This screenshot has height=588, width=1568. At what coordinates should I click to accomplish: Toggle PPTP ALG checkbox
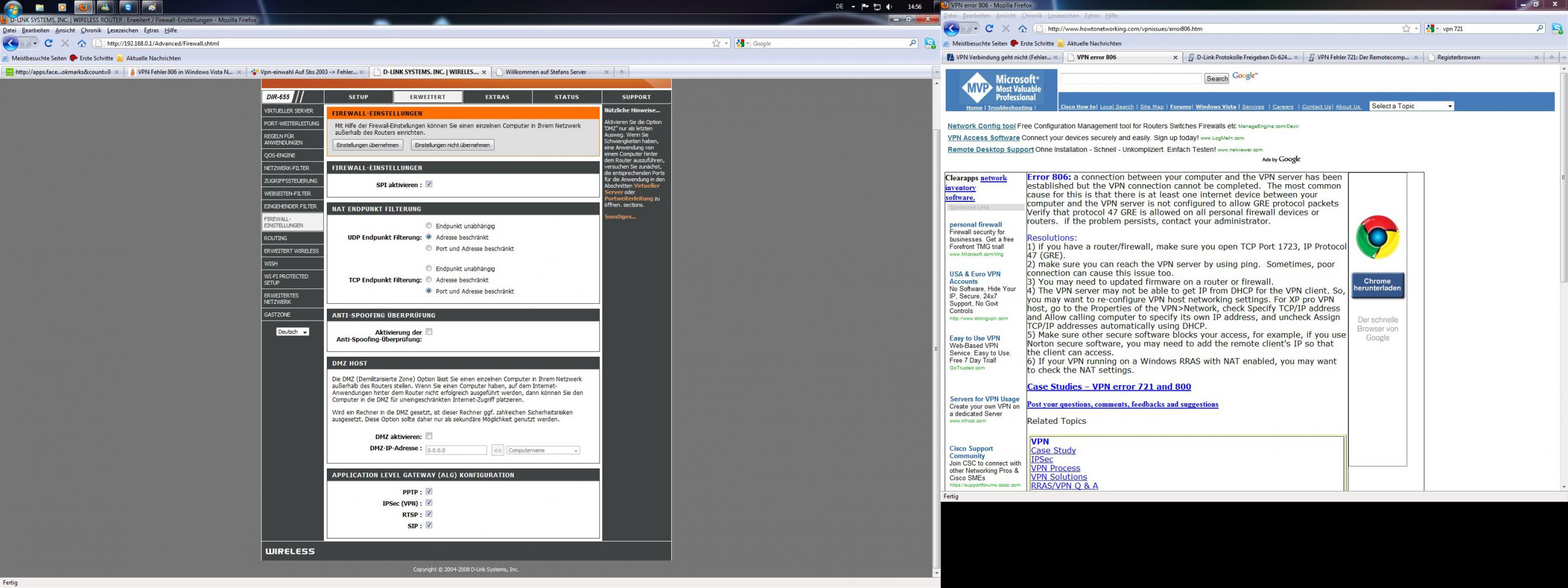429,492
